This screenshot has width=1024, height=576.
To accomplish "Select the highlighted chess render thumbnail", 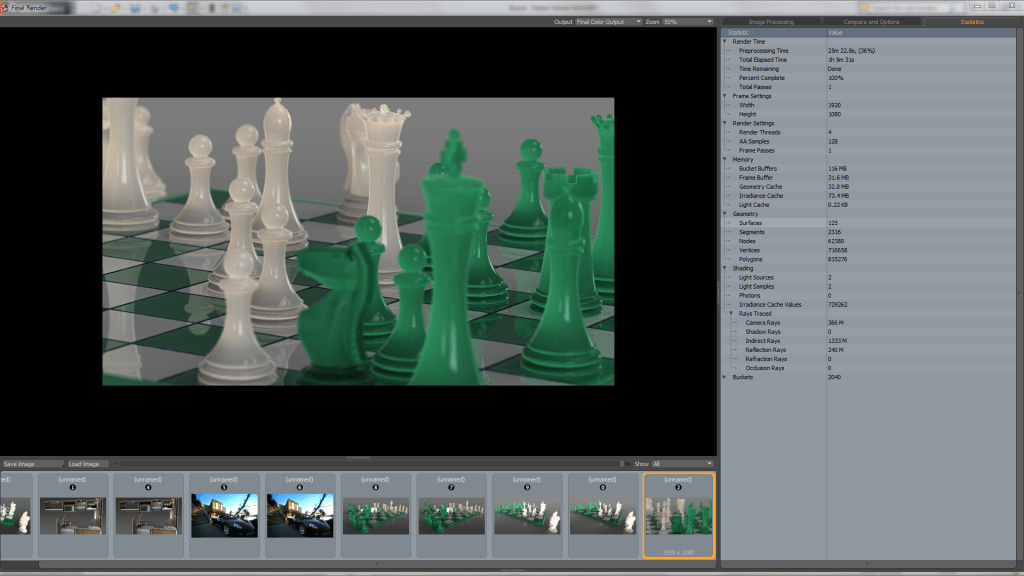I will click(680, 513).
